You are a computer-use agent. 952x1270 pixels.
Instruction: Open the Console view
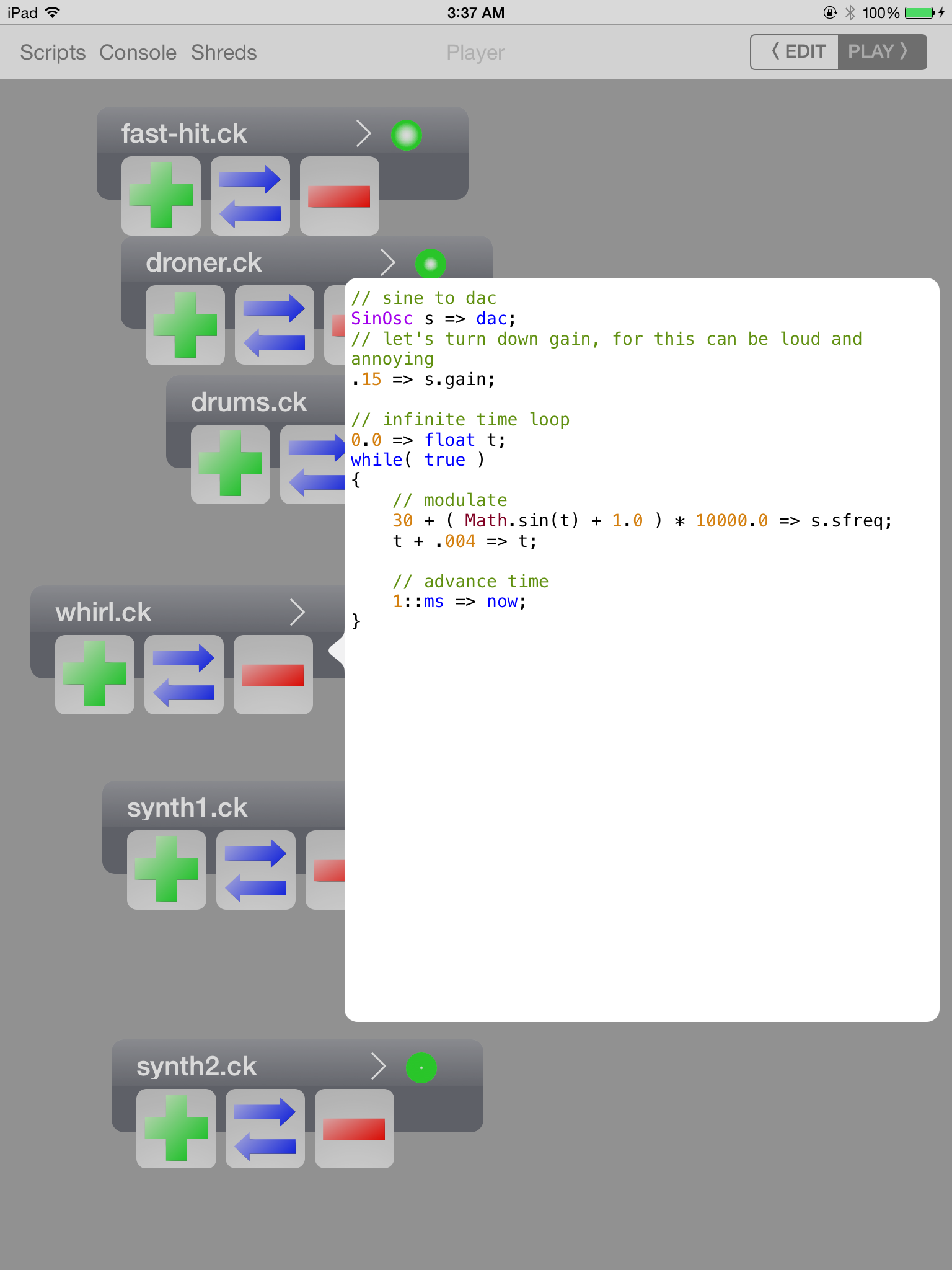[x=138, y=53]
